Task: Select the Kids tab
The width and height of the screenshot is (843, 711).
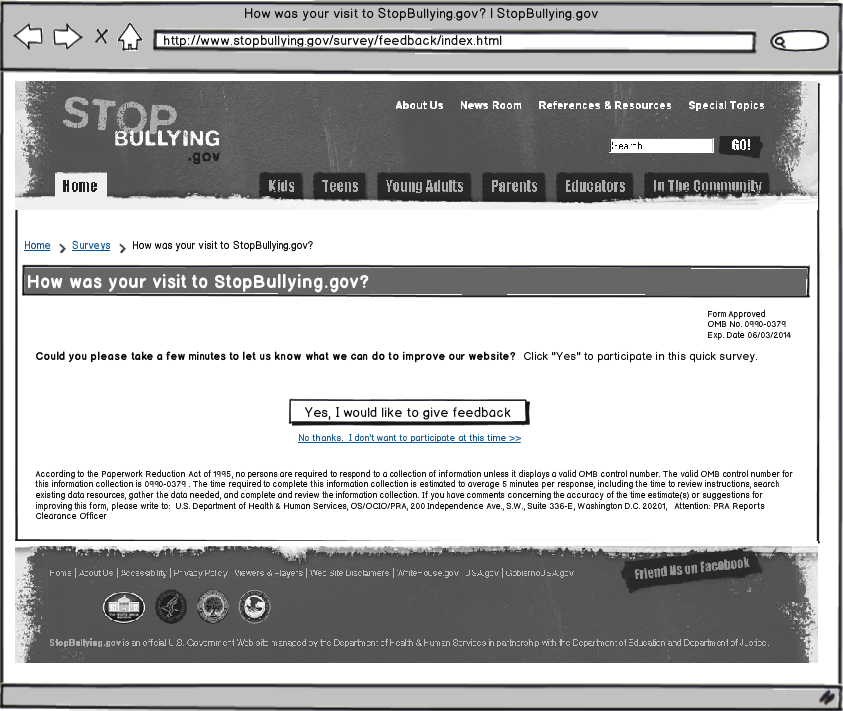Action: coord(281,186)
